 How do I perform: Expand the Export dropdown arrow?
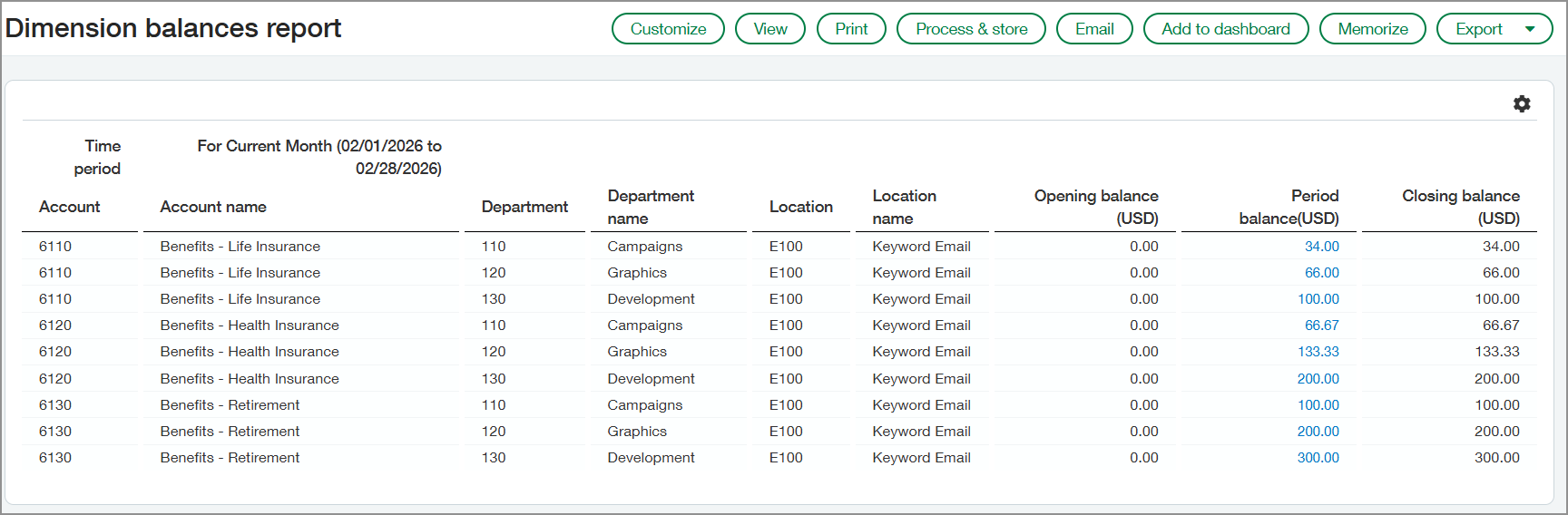click(1530, 29)
